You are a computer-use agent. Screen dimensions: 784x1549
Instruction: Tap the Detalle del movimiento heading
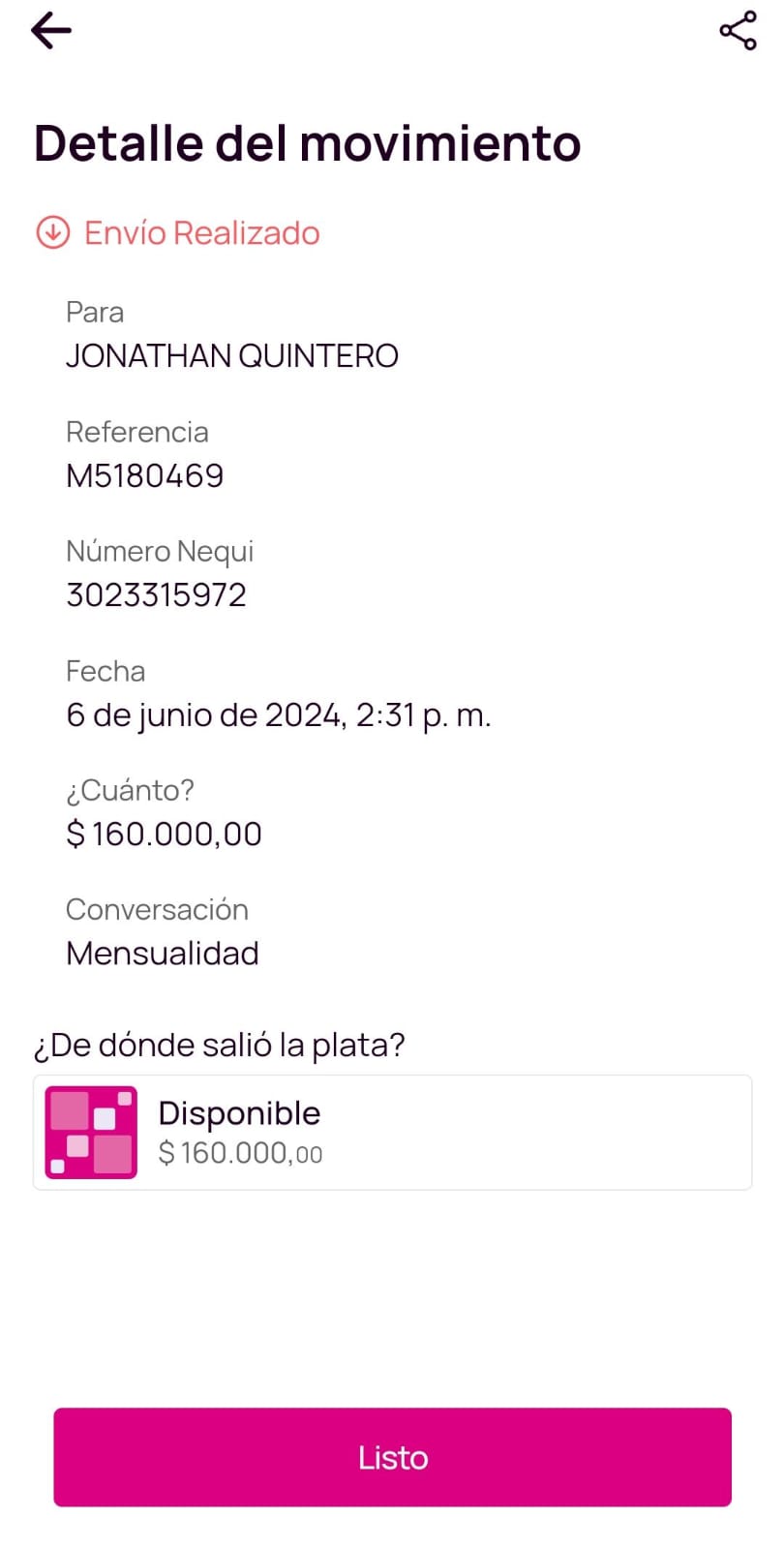point(307,143)
